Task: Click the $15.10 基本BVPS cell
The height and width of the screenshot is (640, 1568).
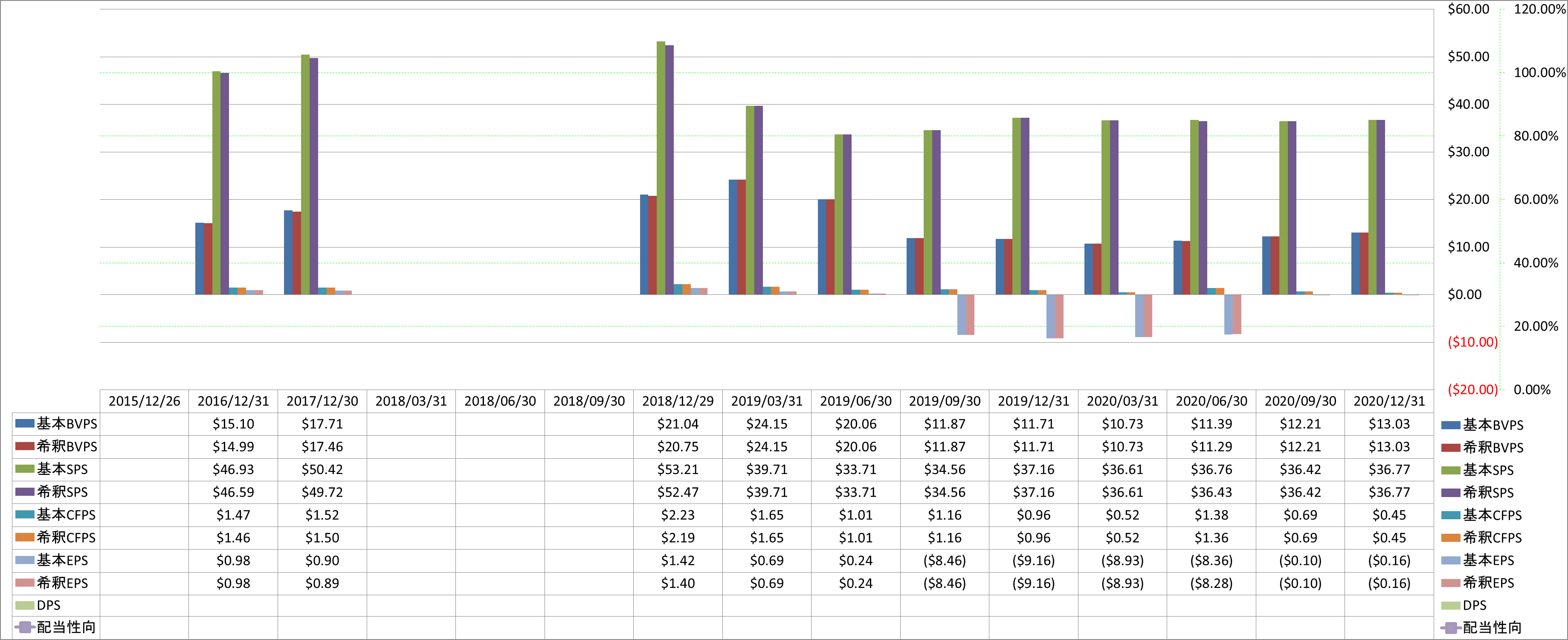Action: (x=233, y=424)
